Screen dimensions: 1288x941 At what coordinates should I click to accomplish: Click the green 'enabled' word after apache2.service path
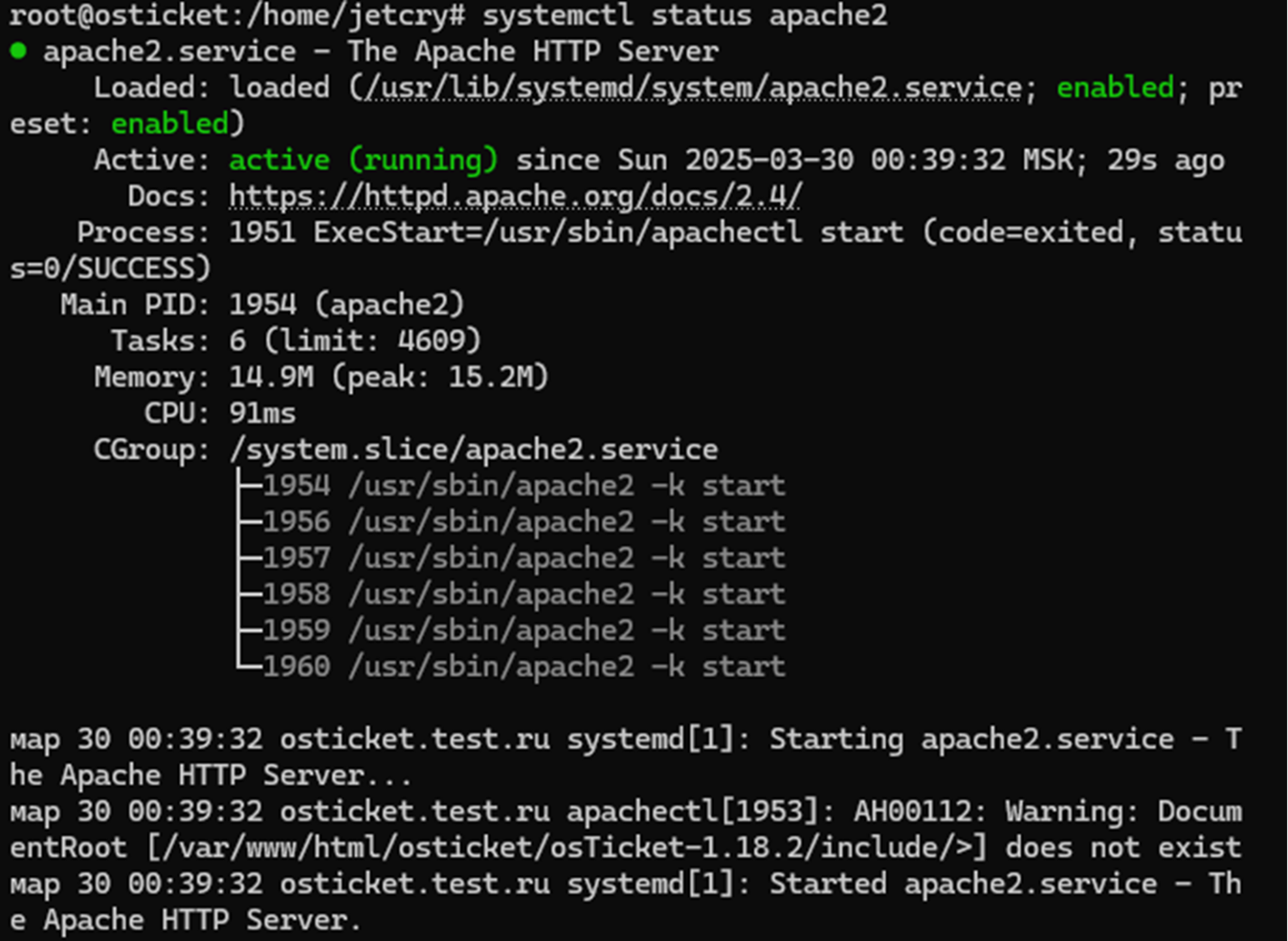[x=1115, y=87]
